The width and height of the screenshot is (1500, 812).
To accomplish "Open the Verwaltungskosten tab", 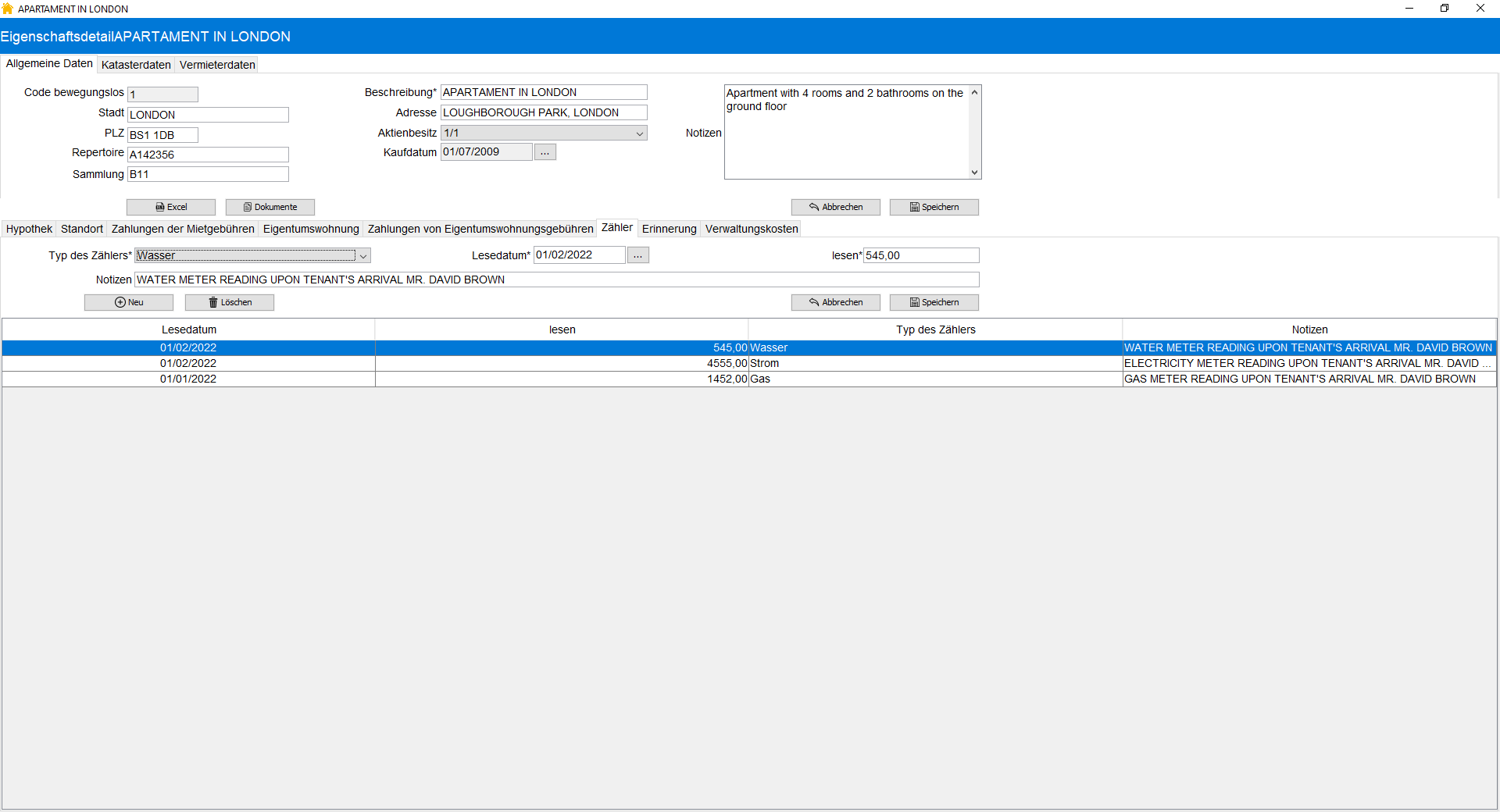I will point(752,229).
